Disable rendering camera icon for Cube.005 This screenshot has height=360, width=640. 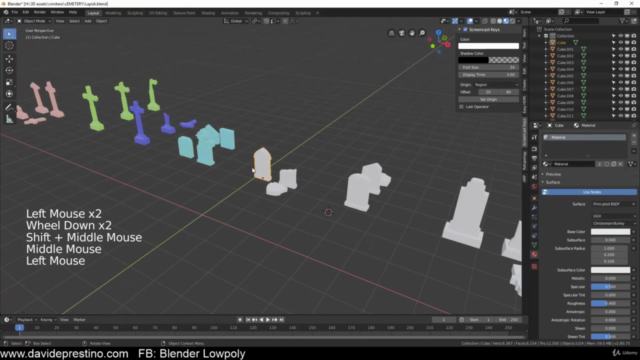tap(633, 76)
